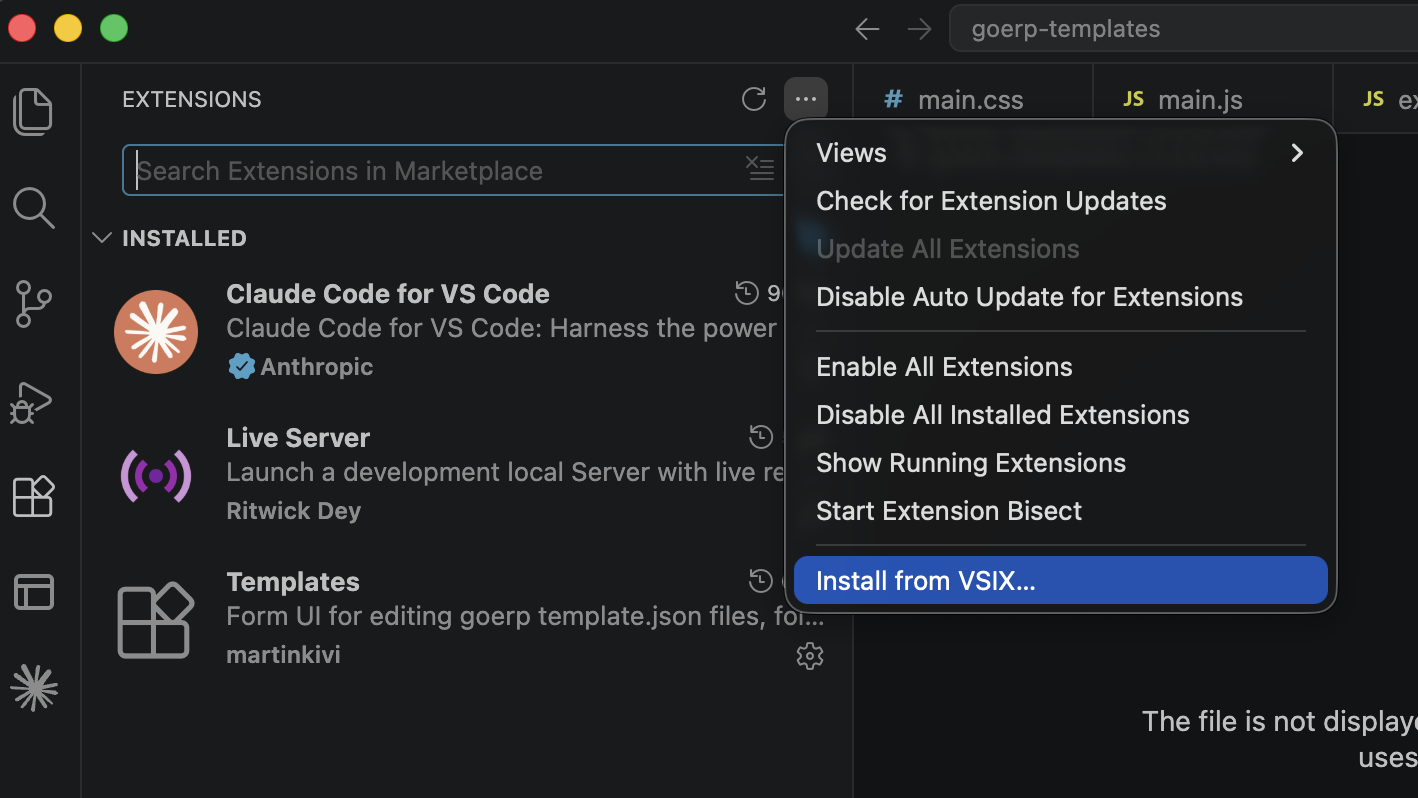Minimize the window with the yellow button
Viewport: 1418px width, 798px height.
coord(68,28)
